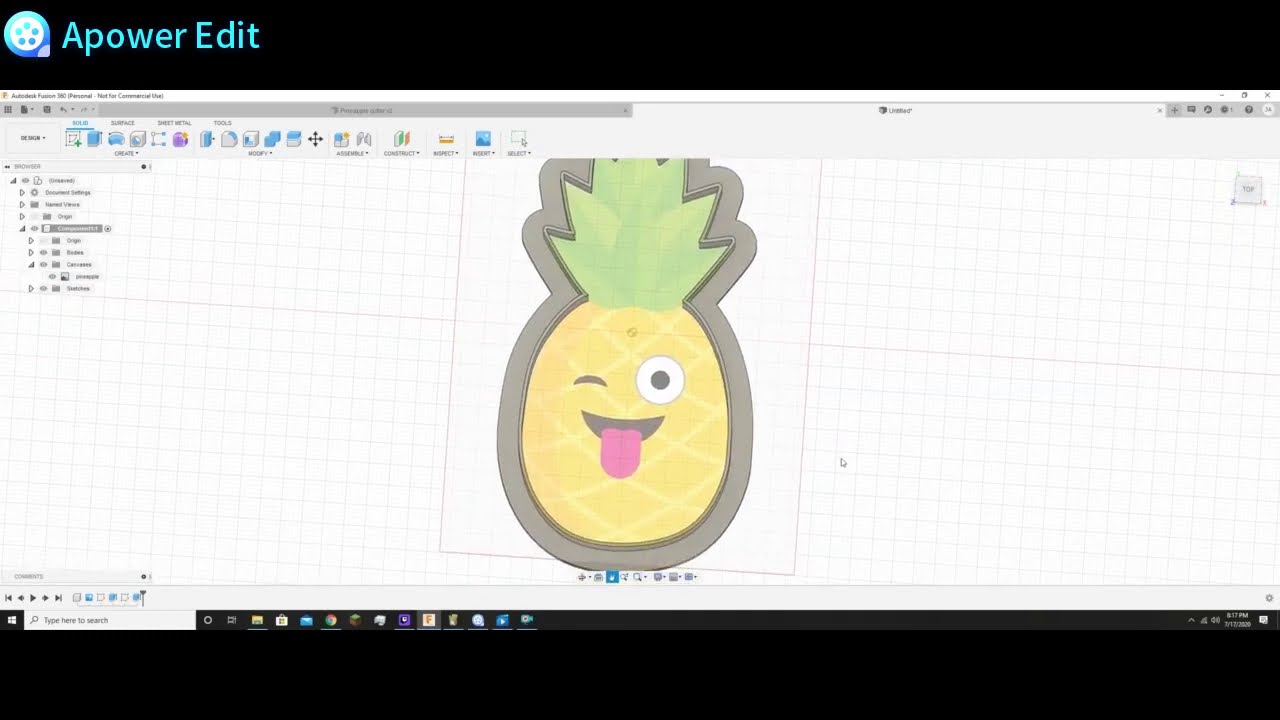
Task: Switch to the SURFACE tab
Action: [x=123, y=123]
